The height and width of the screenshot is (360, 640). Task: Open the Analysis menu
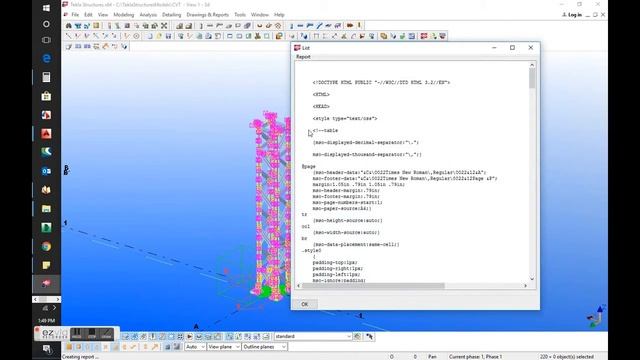[148, 15]
